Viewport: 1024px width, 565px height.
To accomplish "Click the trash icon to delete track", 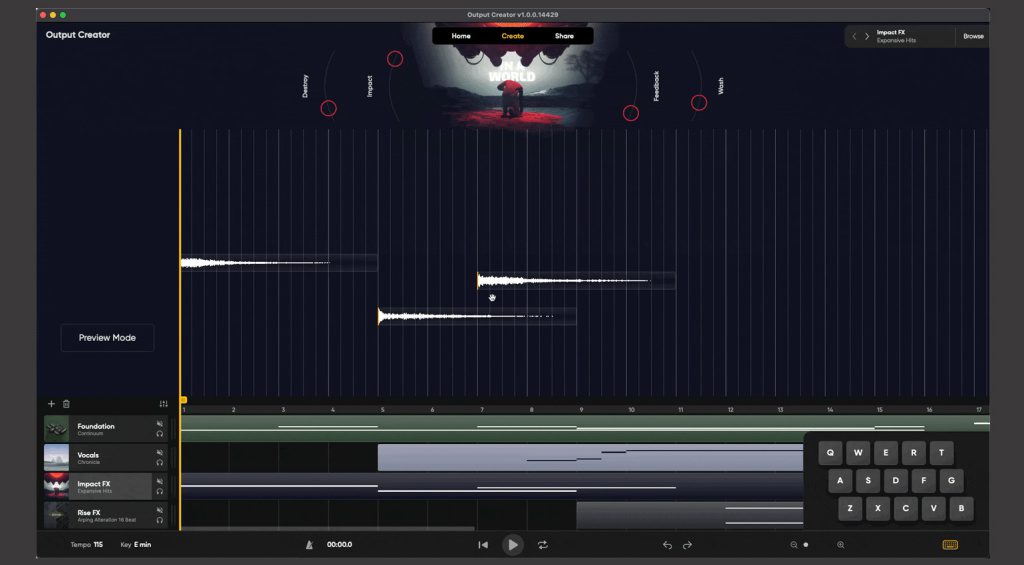I will [66, 404].
